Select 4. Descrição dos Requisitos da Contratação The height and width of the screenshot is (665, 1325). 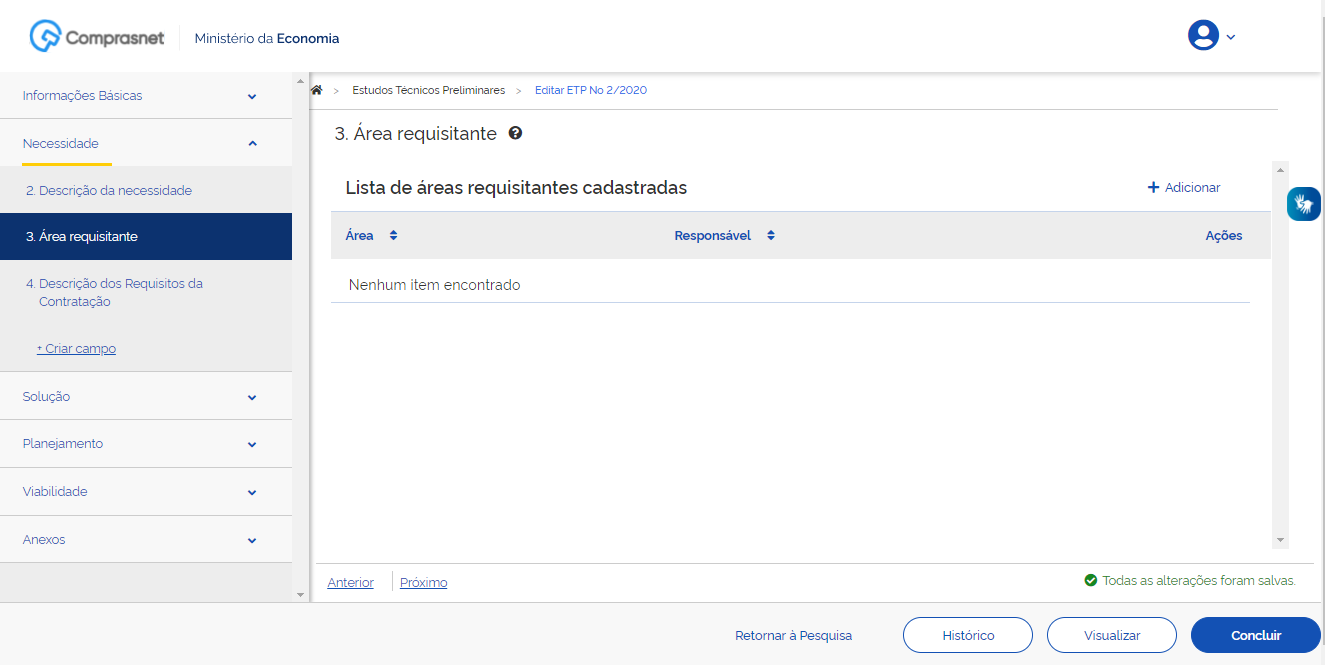[x=114, y=292]
